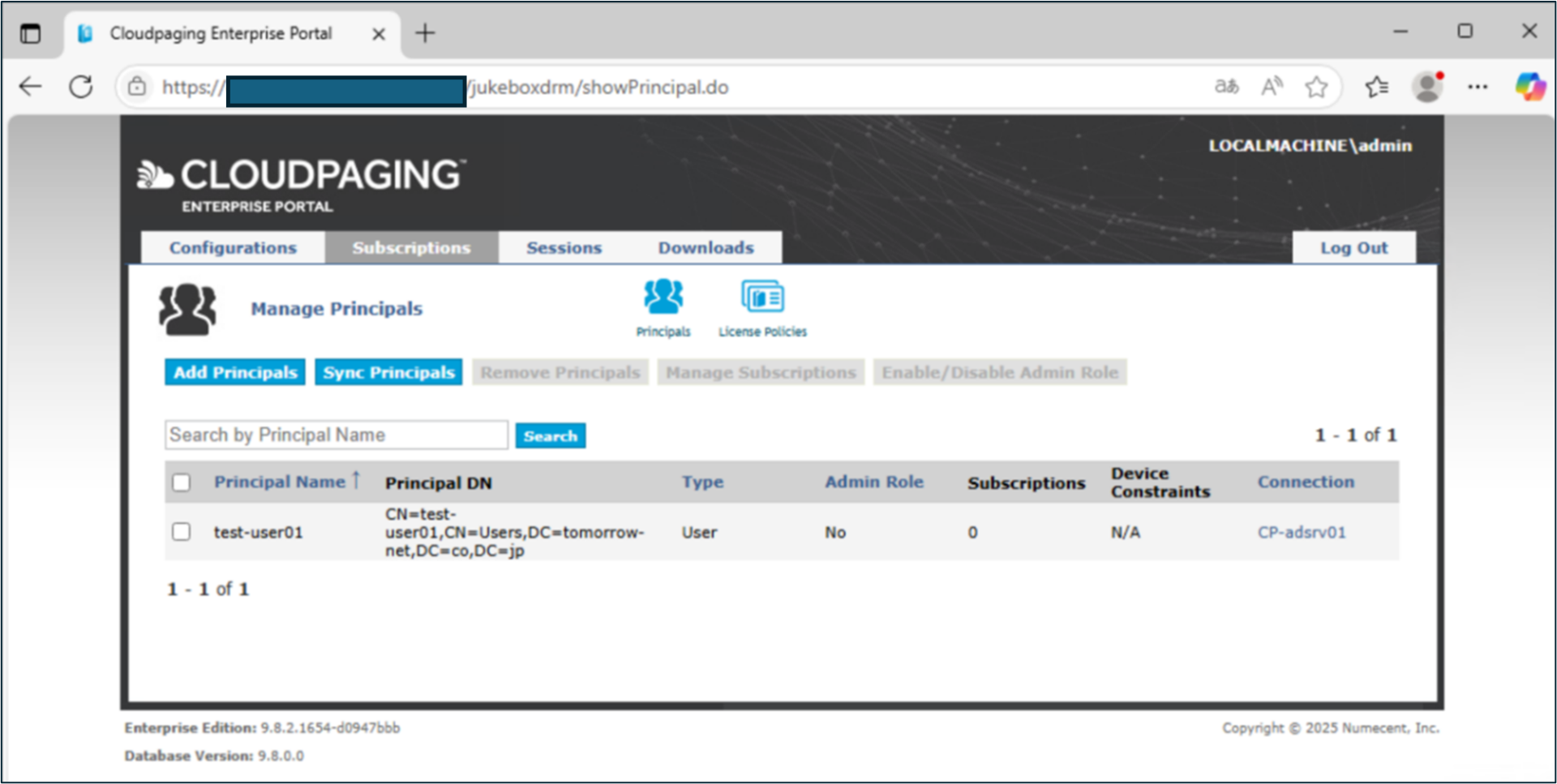This screenshot has width=1557, height=784.
Task: Open the browser translate icon
Action: pyautogui.click(x=1226, y=86)
